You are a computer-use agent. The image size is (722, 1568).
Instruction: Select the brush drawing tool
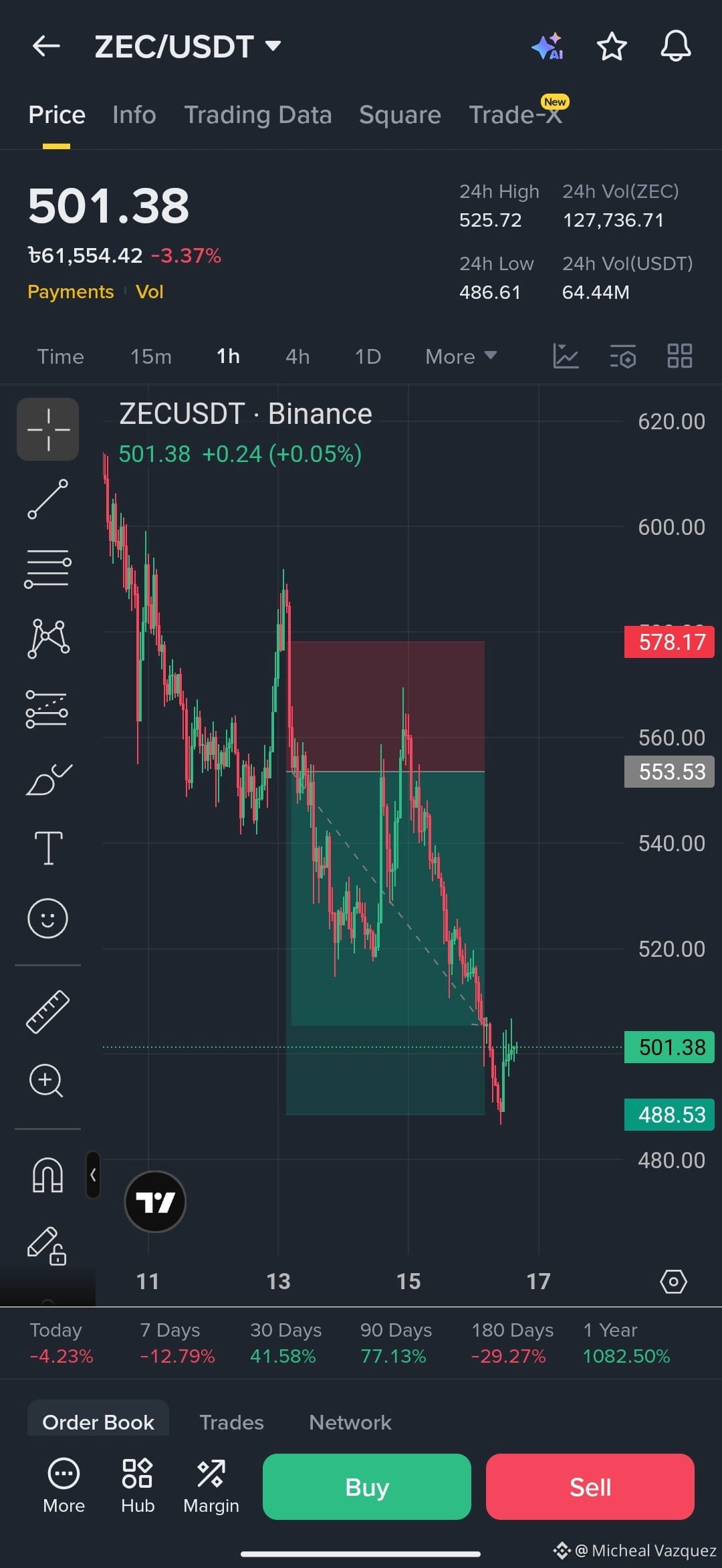pos(48,779)
